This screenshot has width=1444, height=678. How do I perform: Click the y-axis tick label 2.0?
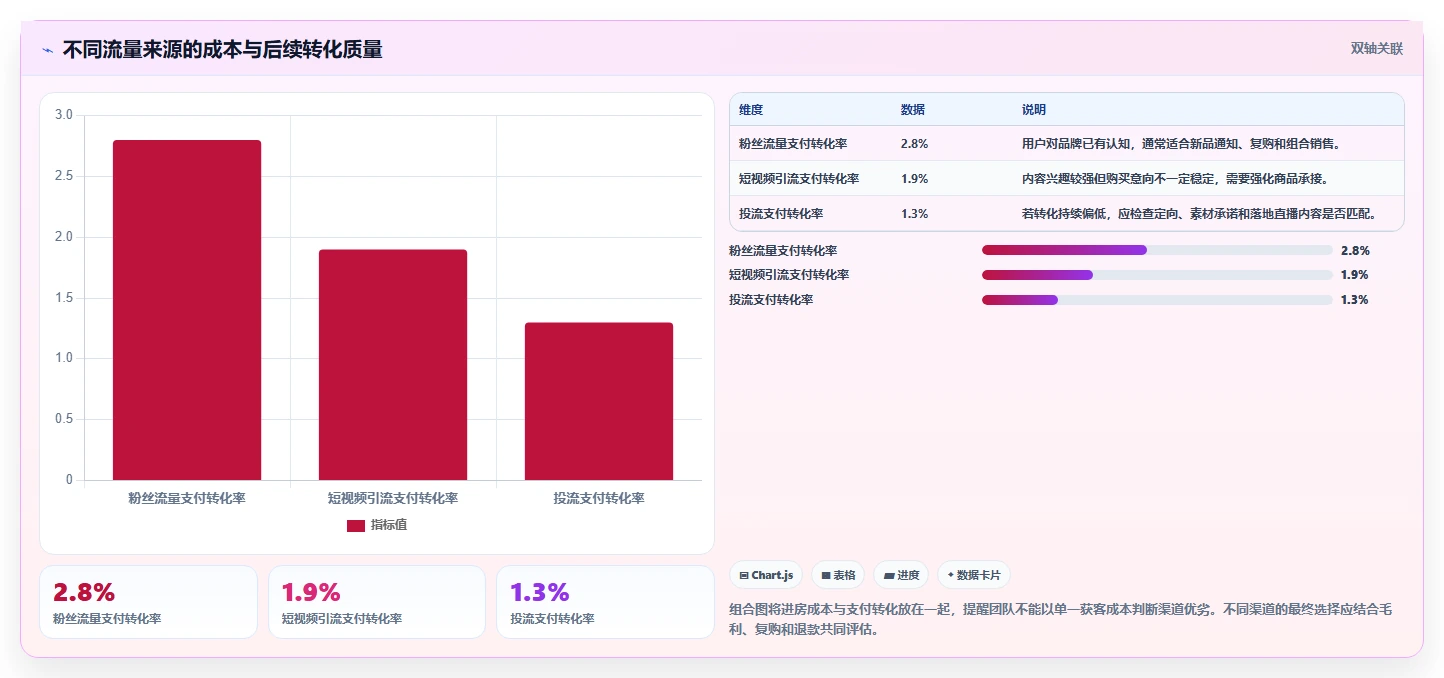[64, 237]
